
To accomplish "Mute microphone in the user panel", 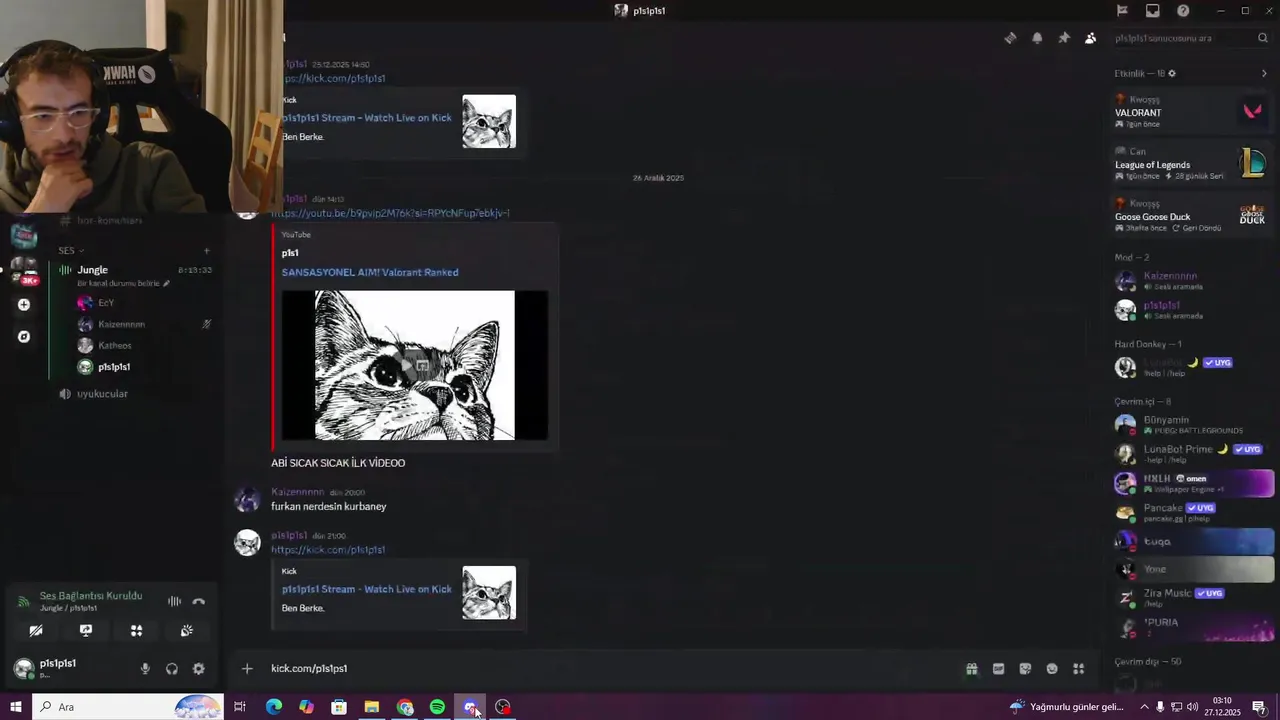I will click(x=145, y=669).
